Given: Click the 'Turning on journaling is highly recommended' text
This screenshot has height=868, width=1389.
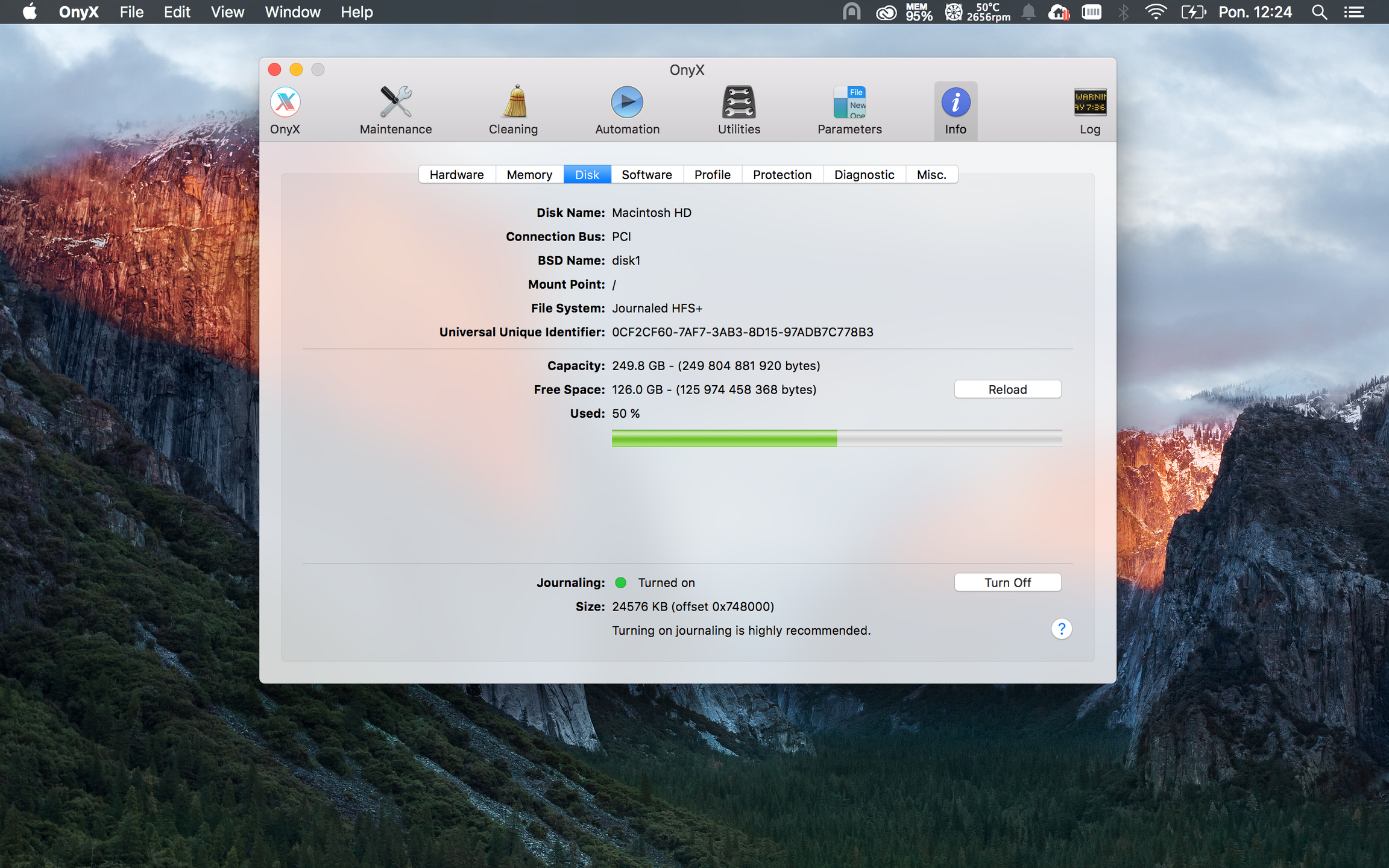Looking at the screenshot, I should pyautogui.click(x=742, y=631).
